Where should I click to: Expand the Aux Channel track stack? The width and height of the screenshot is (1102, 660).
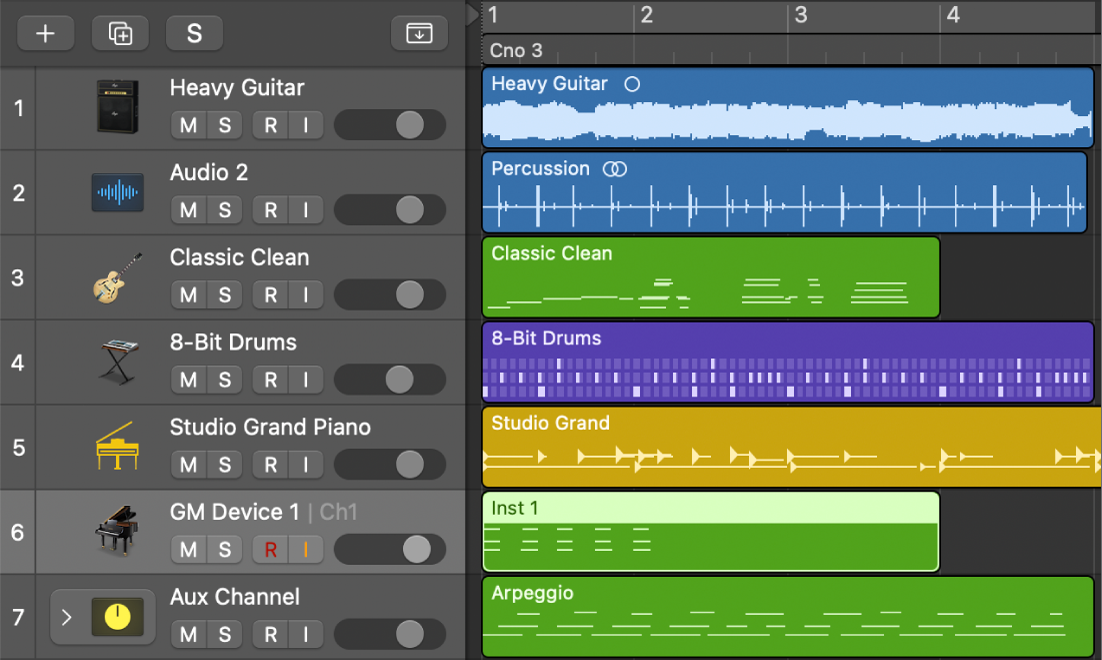pyautogui.click(x=66, y=617)
